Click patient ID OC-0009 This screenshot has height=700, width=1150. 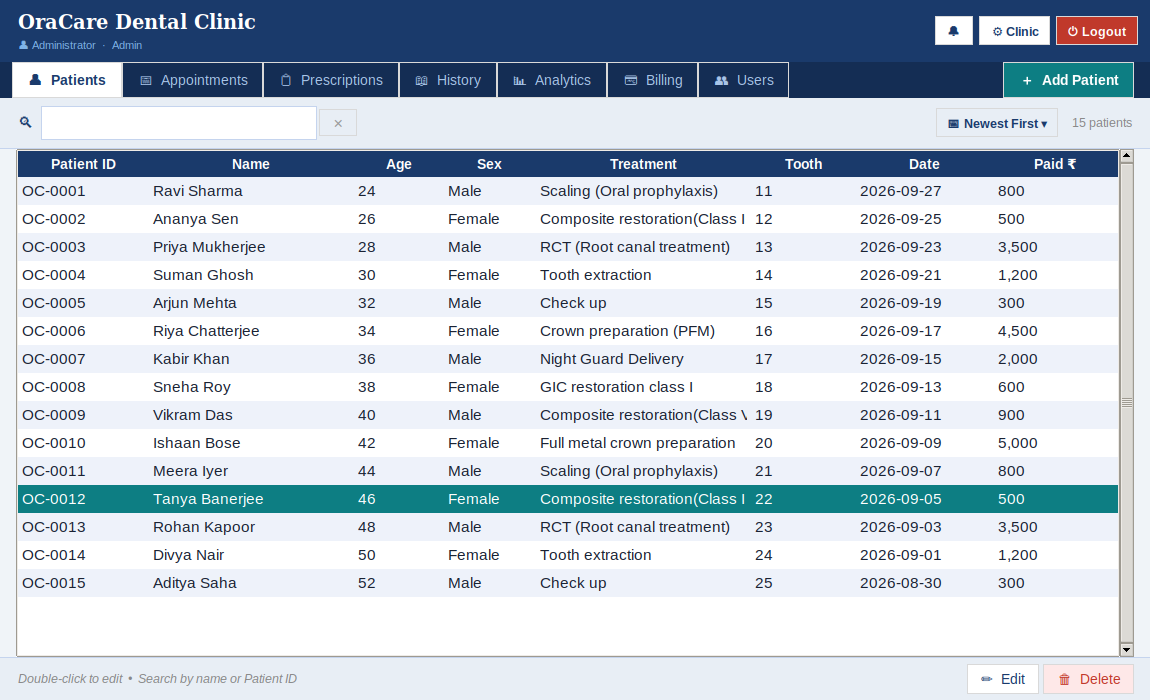[x=54, y=415]
